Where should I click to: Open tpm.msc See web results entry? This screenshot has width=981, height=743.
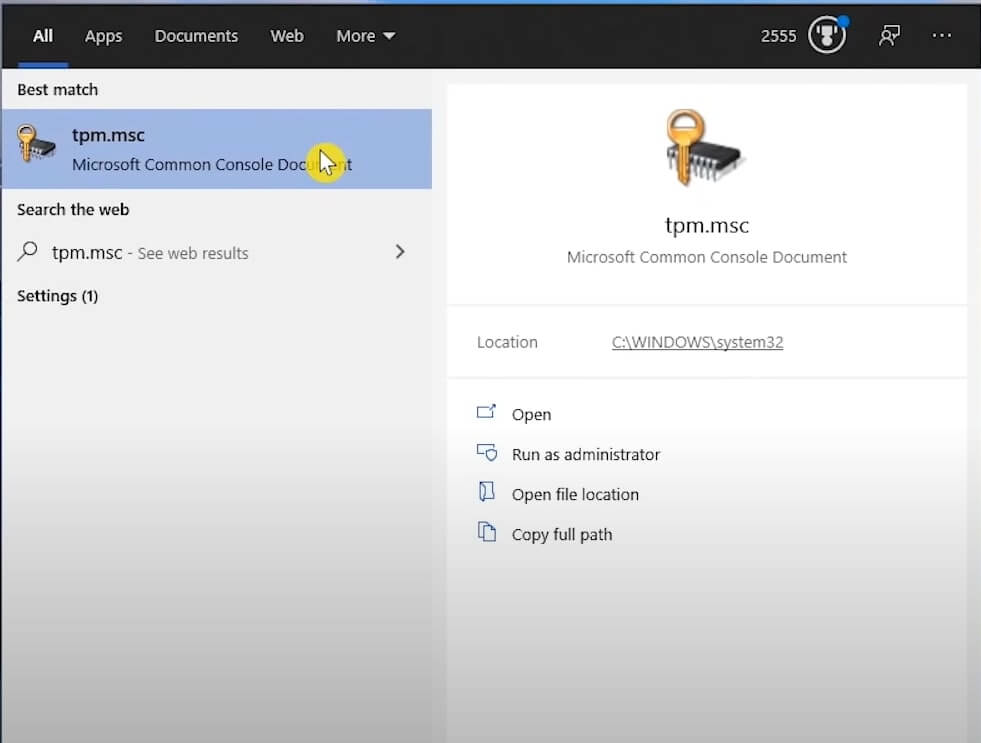[150, 253]
